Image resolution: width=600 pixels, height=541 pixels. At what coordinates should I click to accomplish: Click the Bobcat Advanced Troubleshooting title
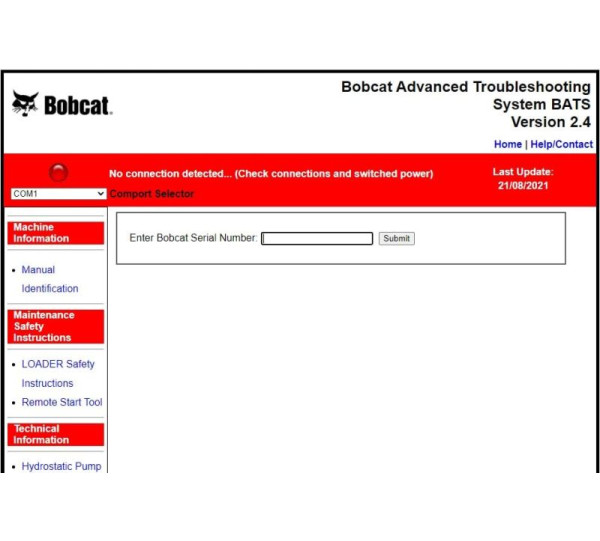(465, 87)
